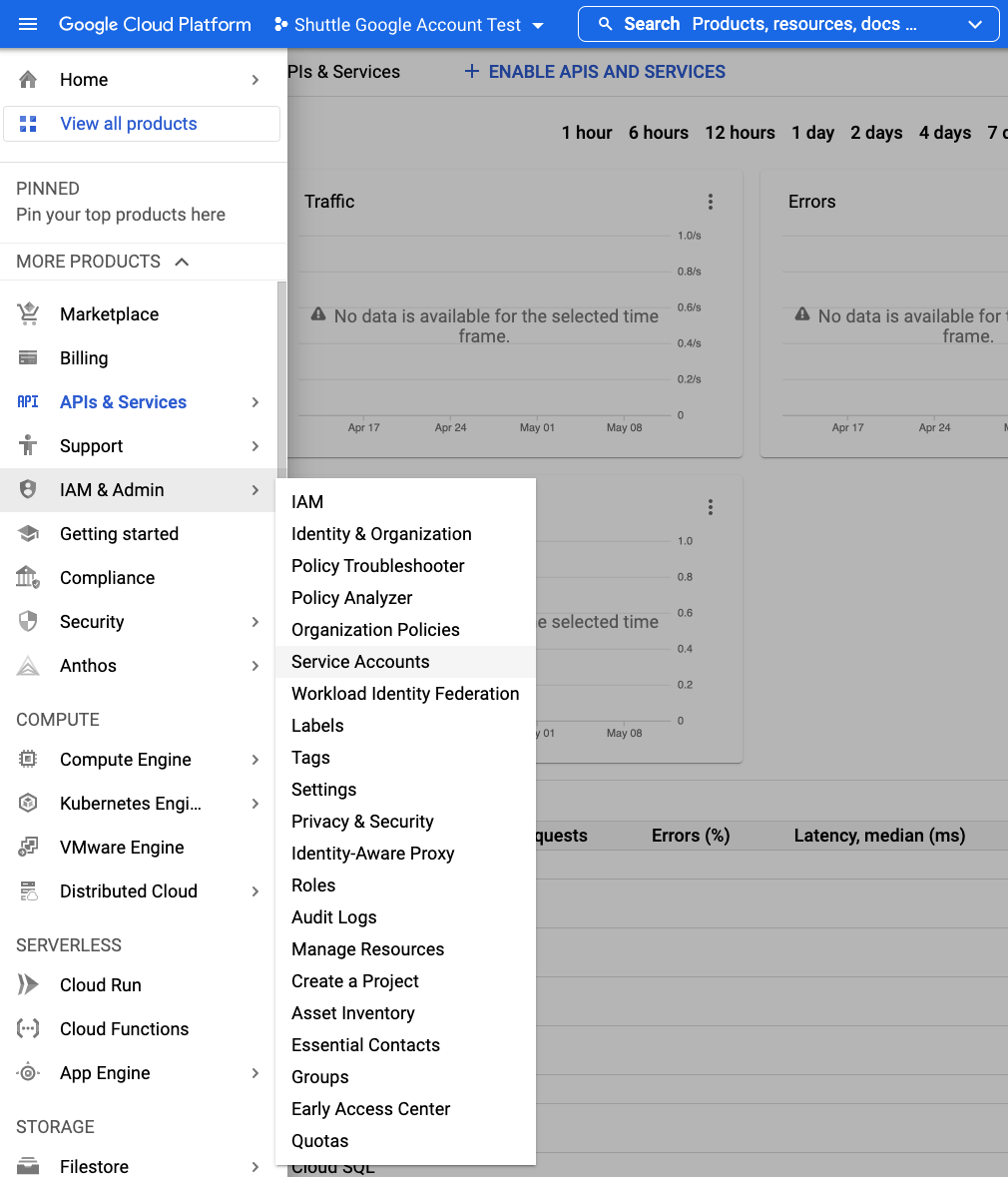Viewport: 1008px width, 1177px height.
Task: Select Manage Resources
Action: [x=405, y=948]
